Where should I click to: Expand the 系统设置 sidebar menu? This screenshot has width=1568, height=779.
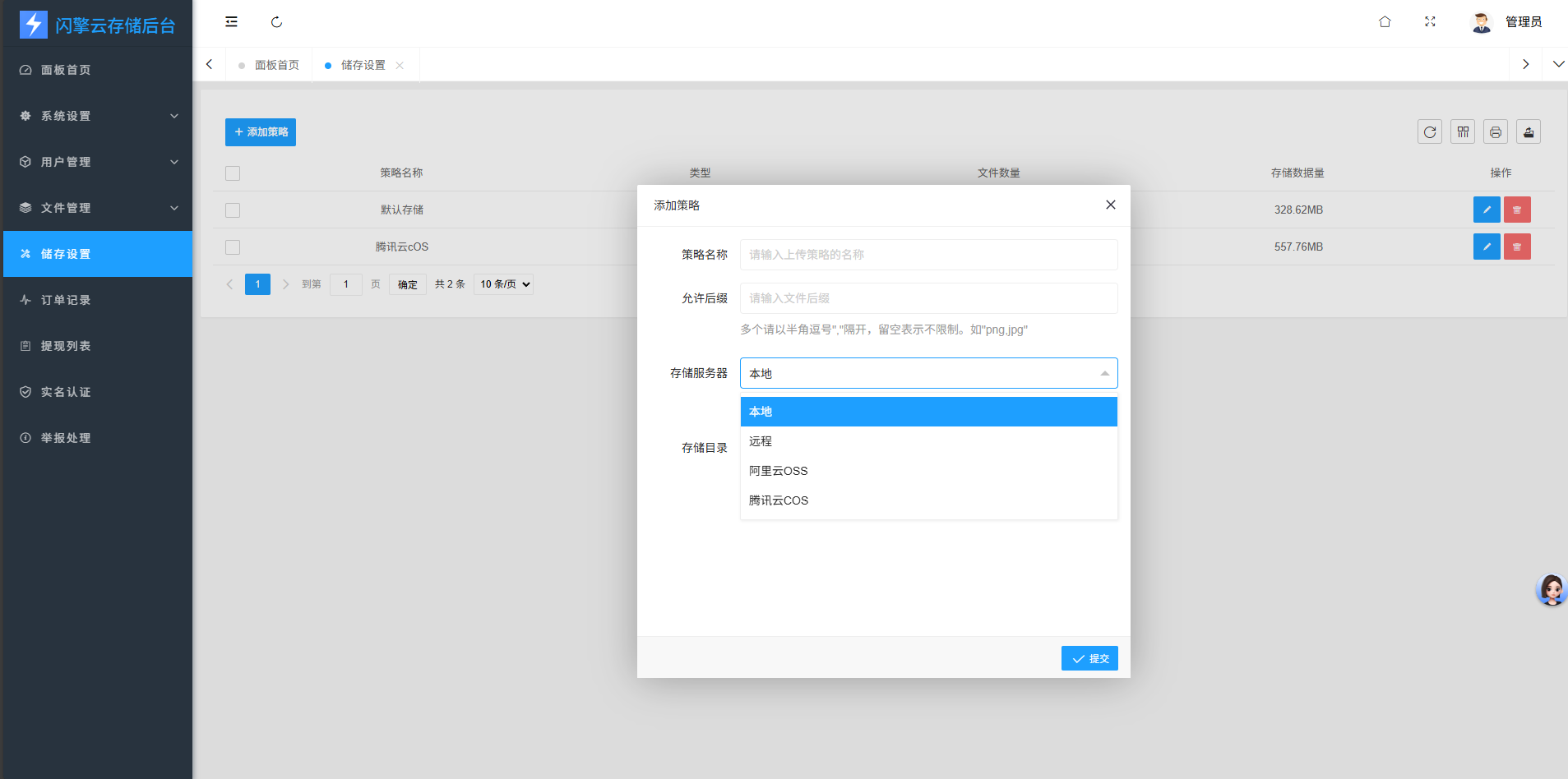pyautogui.click(x=97, y=116)
